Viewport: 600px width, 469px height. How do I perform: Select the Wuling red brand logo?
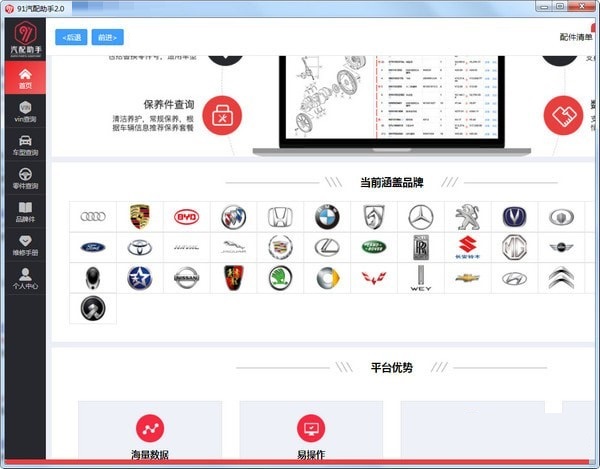coord(374,278)
